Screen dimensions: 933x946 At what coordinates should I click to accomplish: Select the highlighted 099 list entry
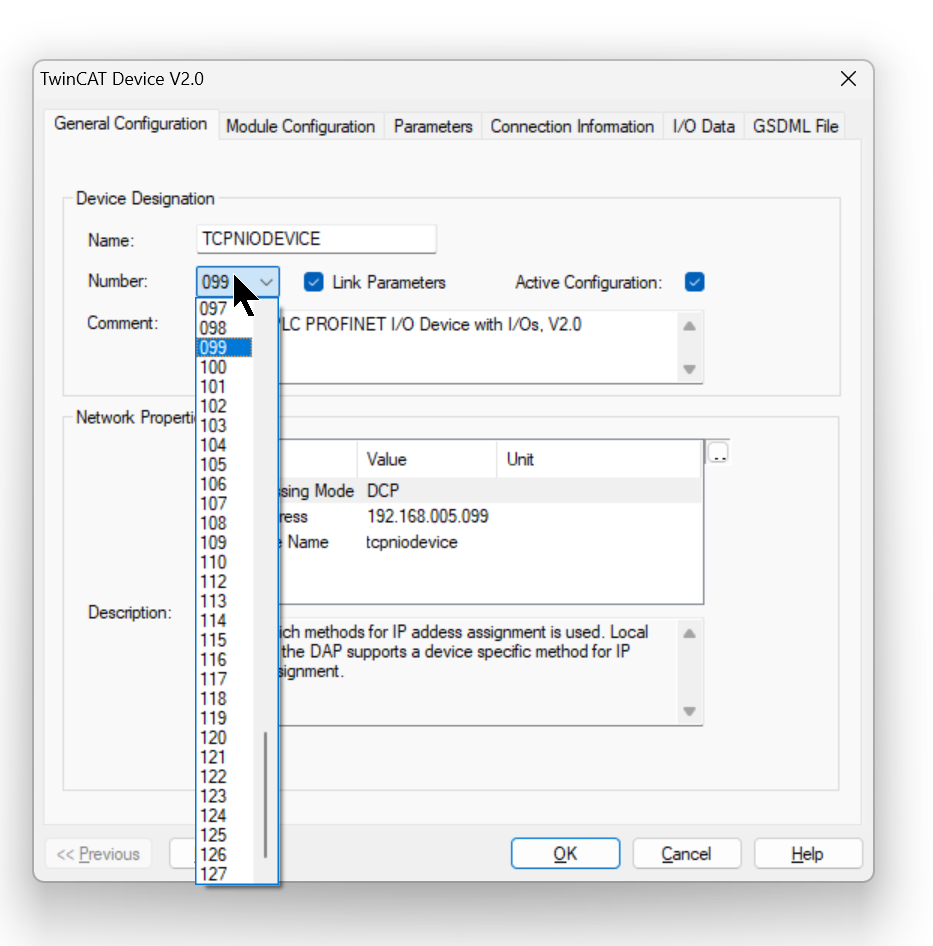[224, 348]
